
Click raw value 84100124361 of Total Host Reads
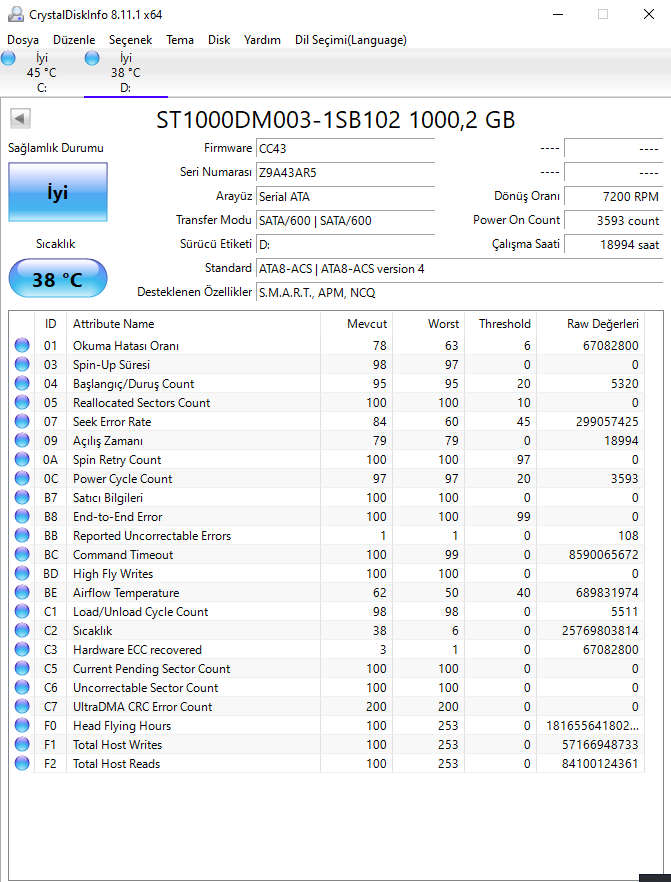coord(600,764)
